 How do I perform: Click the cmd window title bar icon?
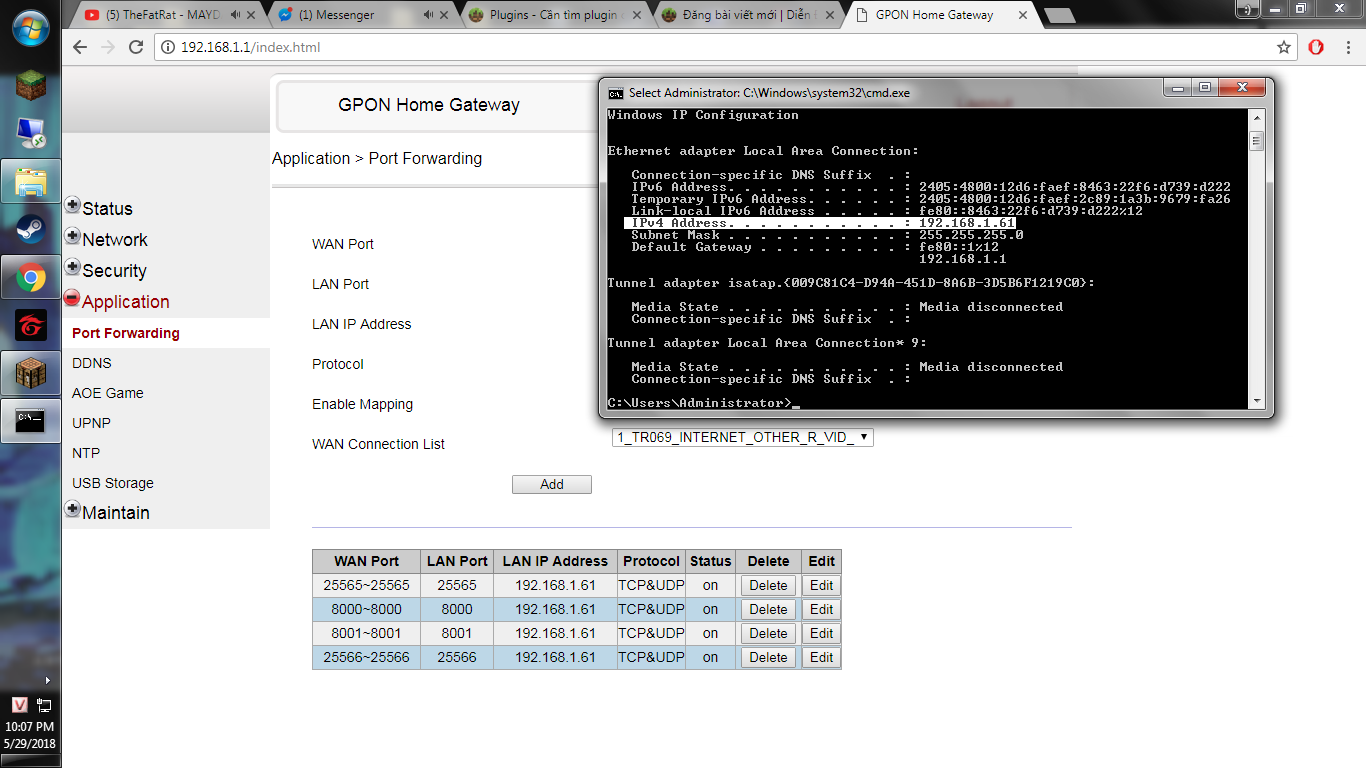point(617,93)
